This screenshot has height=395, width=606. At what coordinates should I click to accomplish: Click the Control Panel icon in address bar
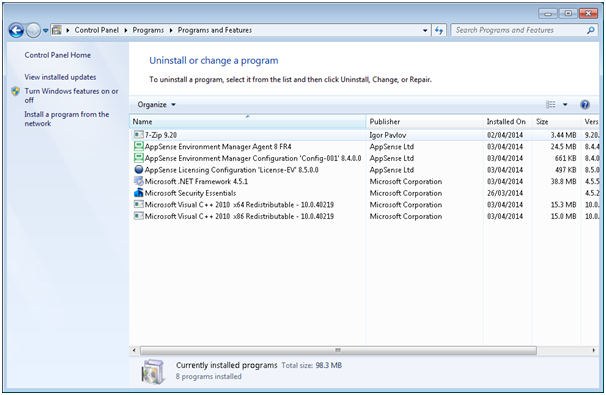tap(57, 30)
